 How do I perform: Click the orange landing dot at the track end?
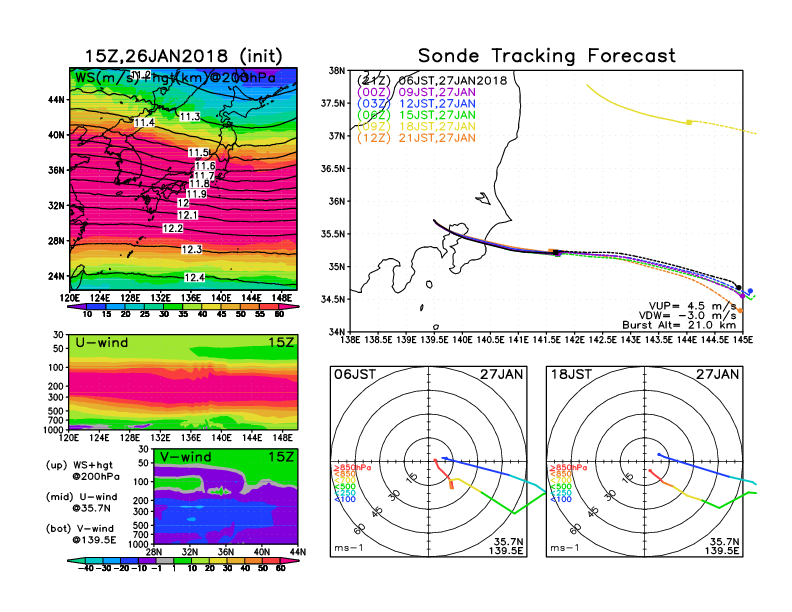pyautogui.click(x=740, y=311)
